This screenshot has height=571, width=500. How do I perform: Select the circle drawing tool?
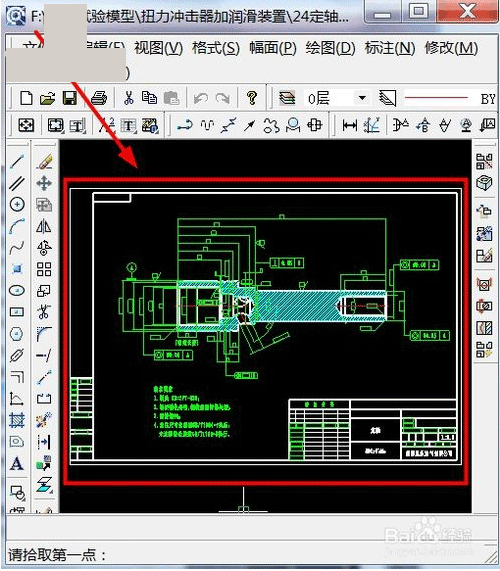point(17,204)
